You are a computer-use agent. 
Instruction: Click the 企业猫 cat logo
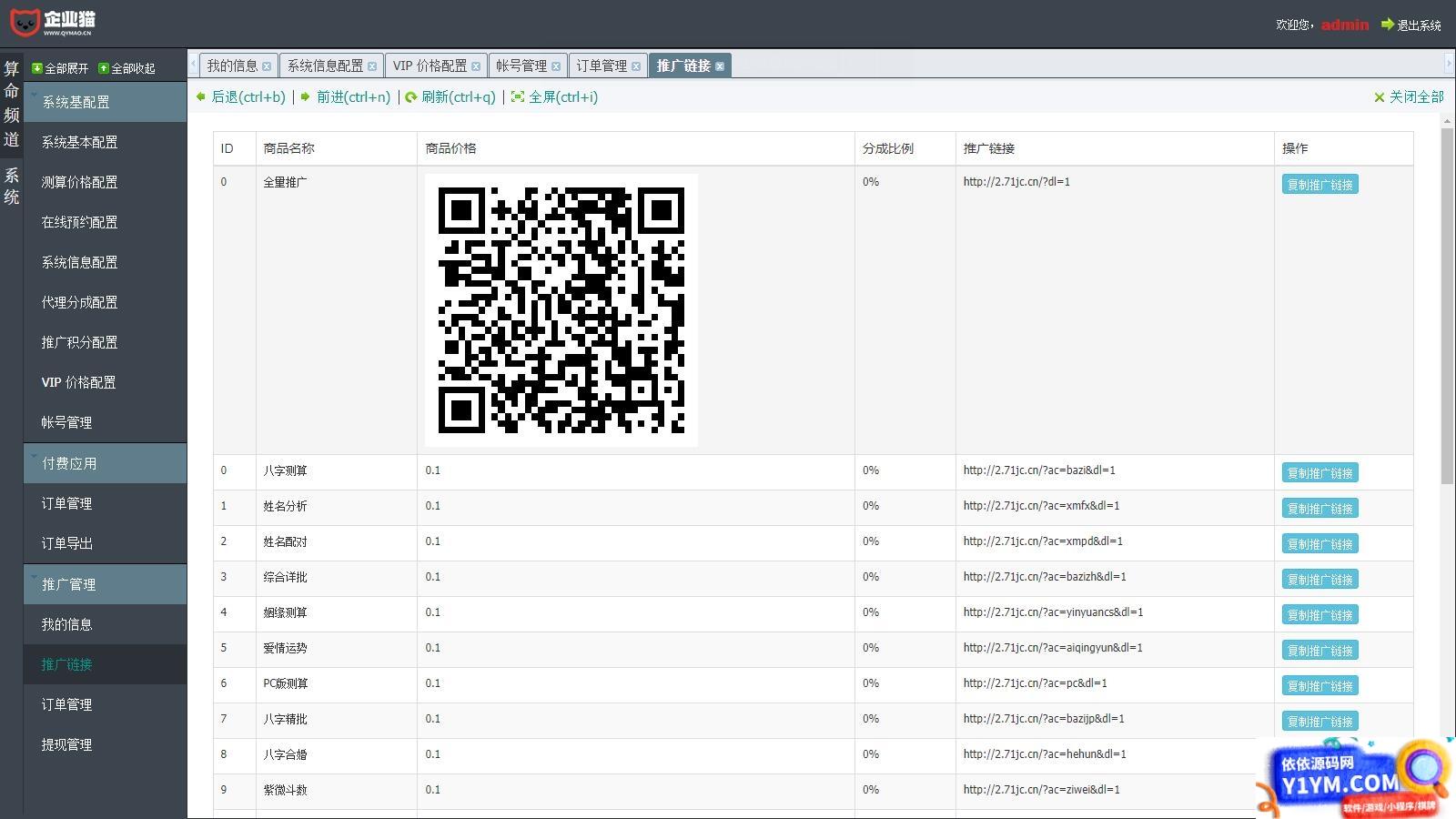(52, 22)
